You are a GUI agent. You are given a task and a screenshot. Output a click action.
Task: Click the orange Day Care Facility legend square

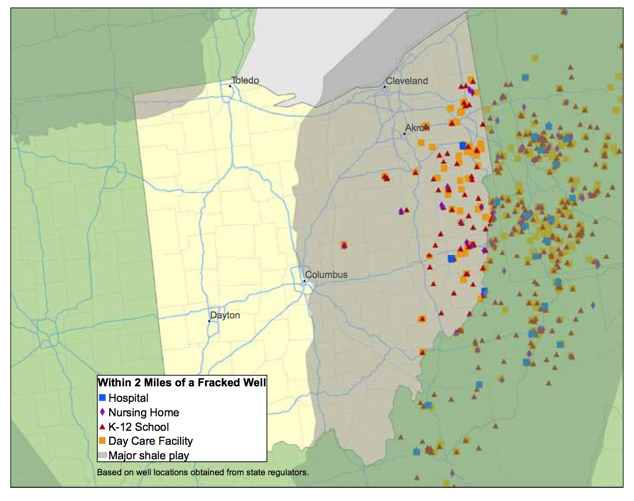(x=102, y=441)
